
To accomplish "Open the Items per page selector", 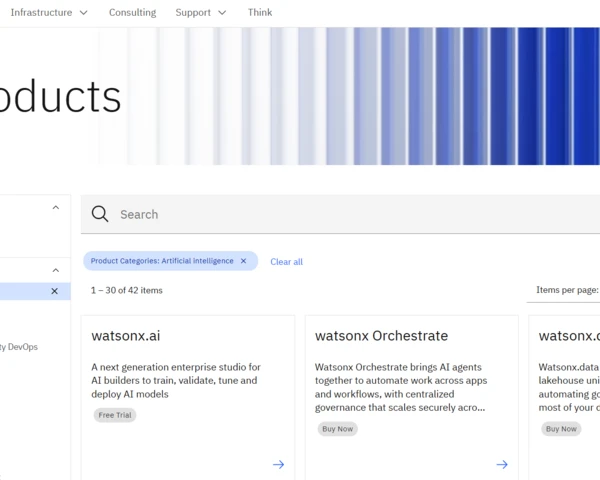I will click(567, 290).
